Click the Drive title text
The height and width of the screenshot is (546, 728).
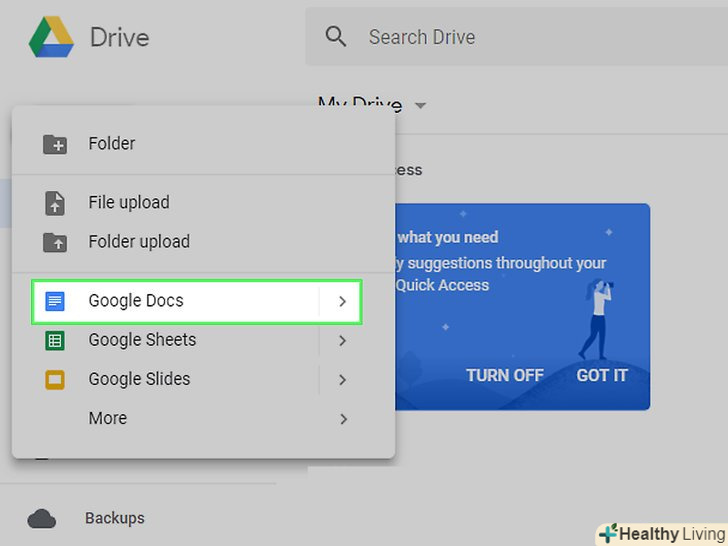tap(119, 37)
